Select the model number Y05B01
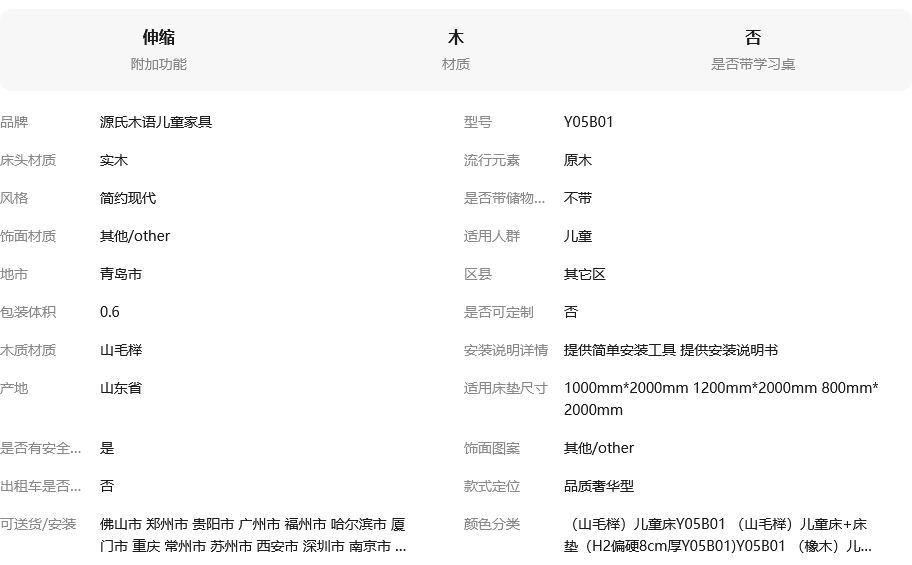 [x=588, y=122]
